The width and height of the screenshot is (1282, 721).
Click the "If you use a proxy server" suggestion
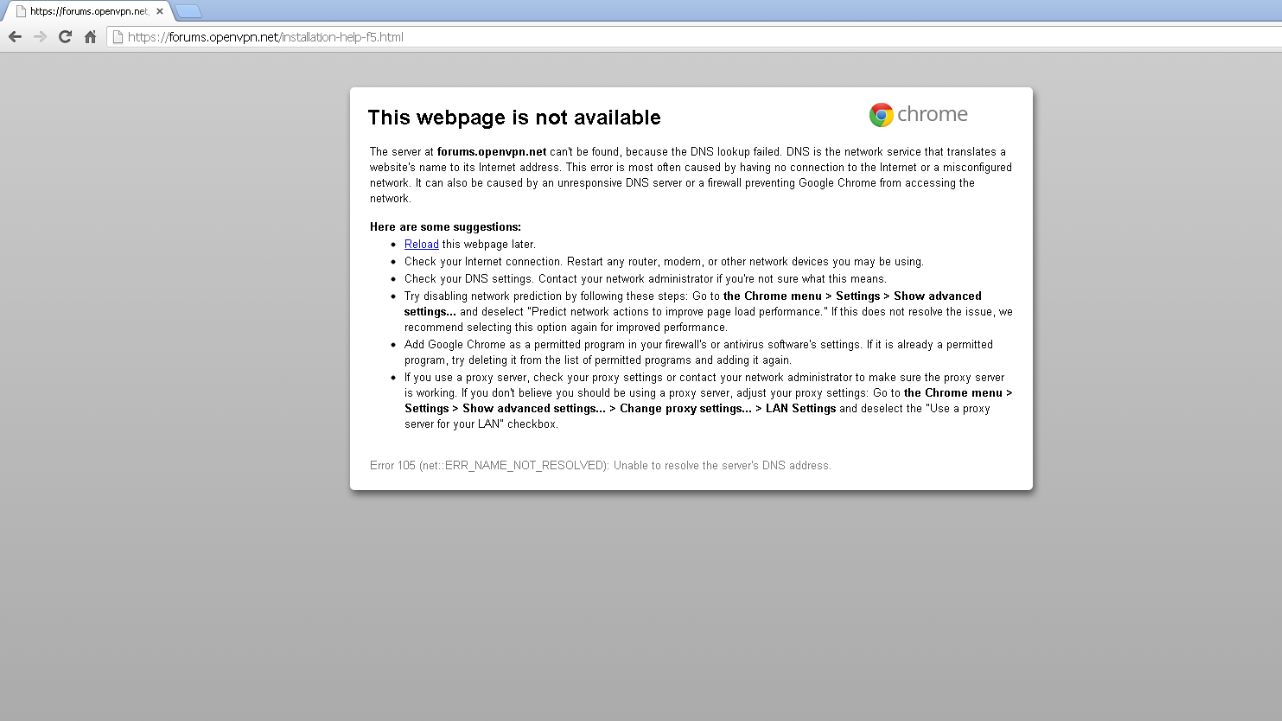[708, 400]
